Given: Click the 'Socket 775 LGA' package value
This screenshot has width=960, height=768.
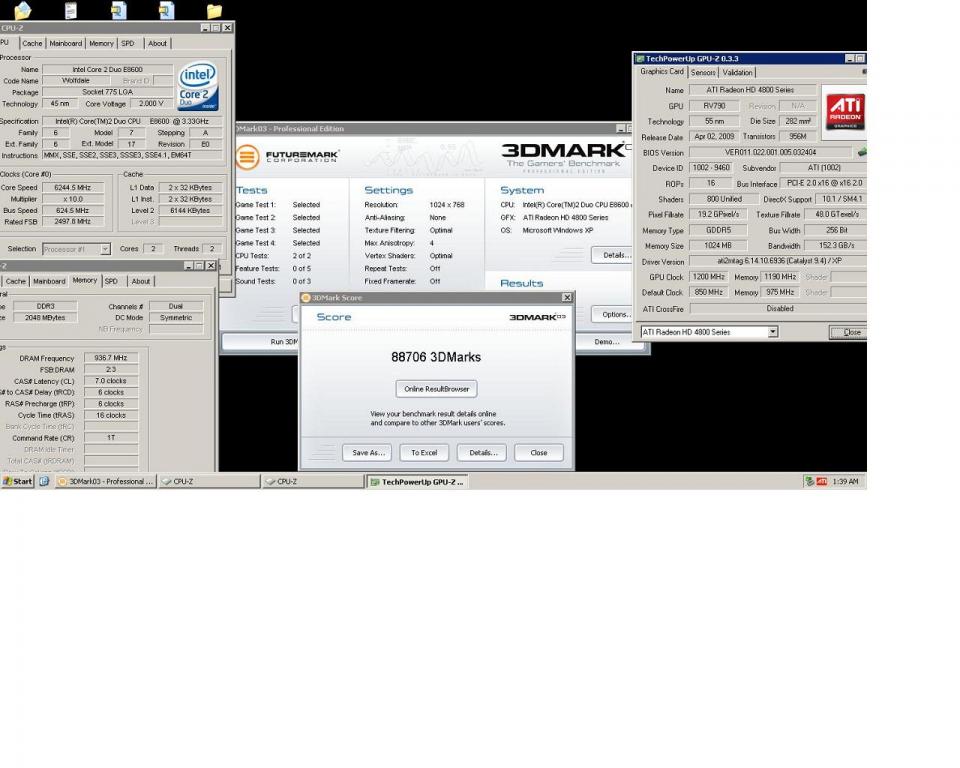Looking at the screenshot, I should point(107,92).
